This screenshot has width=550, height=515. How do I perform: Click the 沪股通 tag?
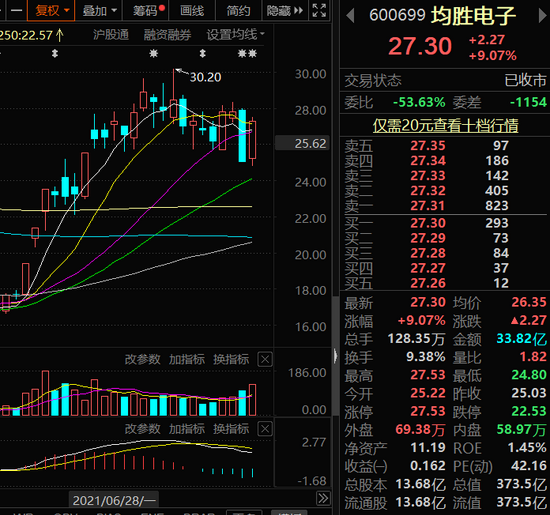111,35
